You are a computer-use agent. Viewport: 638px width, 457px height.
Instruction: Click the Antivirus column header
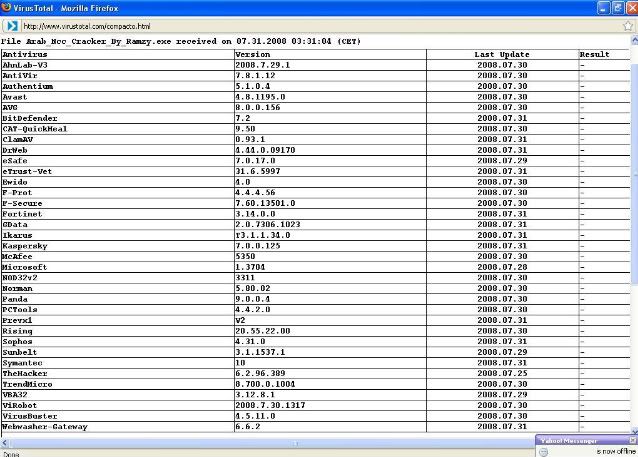coord(25,55)
